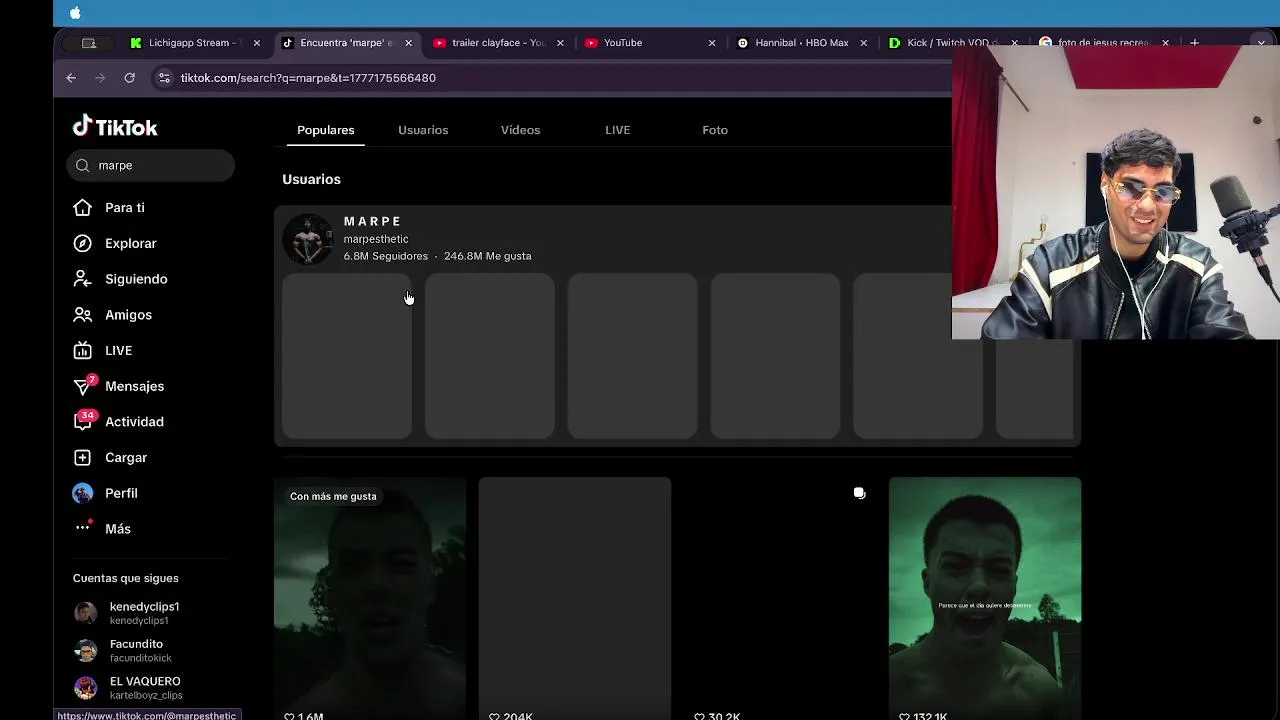The image size is (1280, 720).
Task: Click the TikTok logo
Action: click(x=115, y=127)
